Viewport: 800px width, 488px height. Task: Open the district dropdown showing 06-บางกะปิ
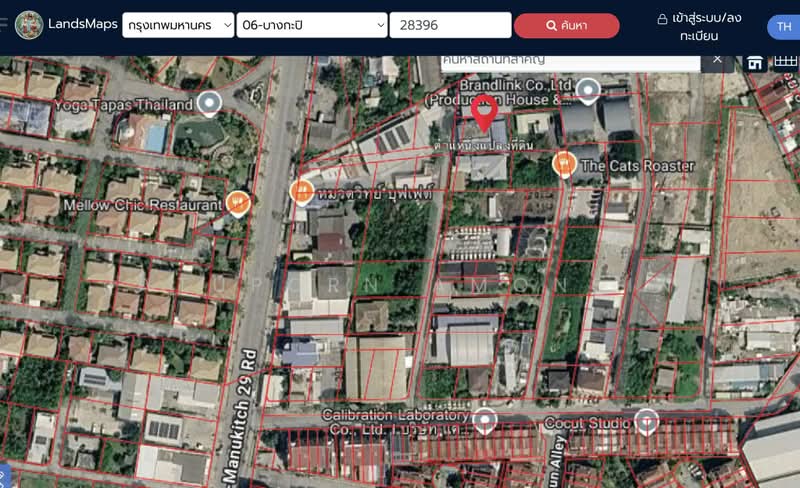(312, 25)
